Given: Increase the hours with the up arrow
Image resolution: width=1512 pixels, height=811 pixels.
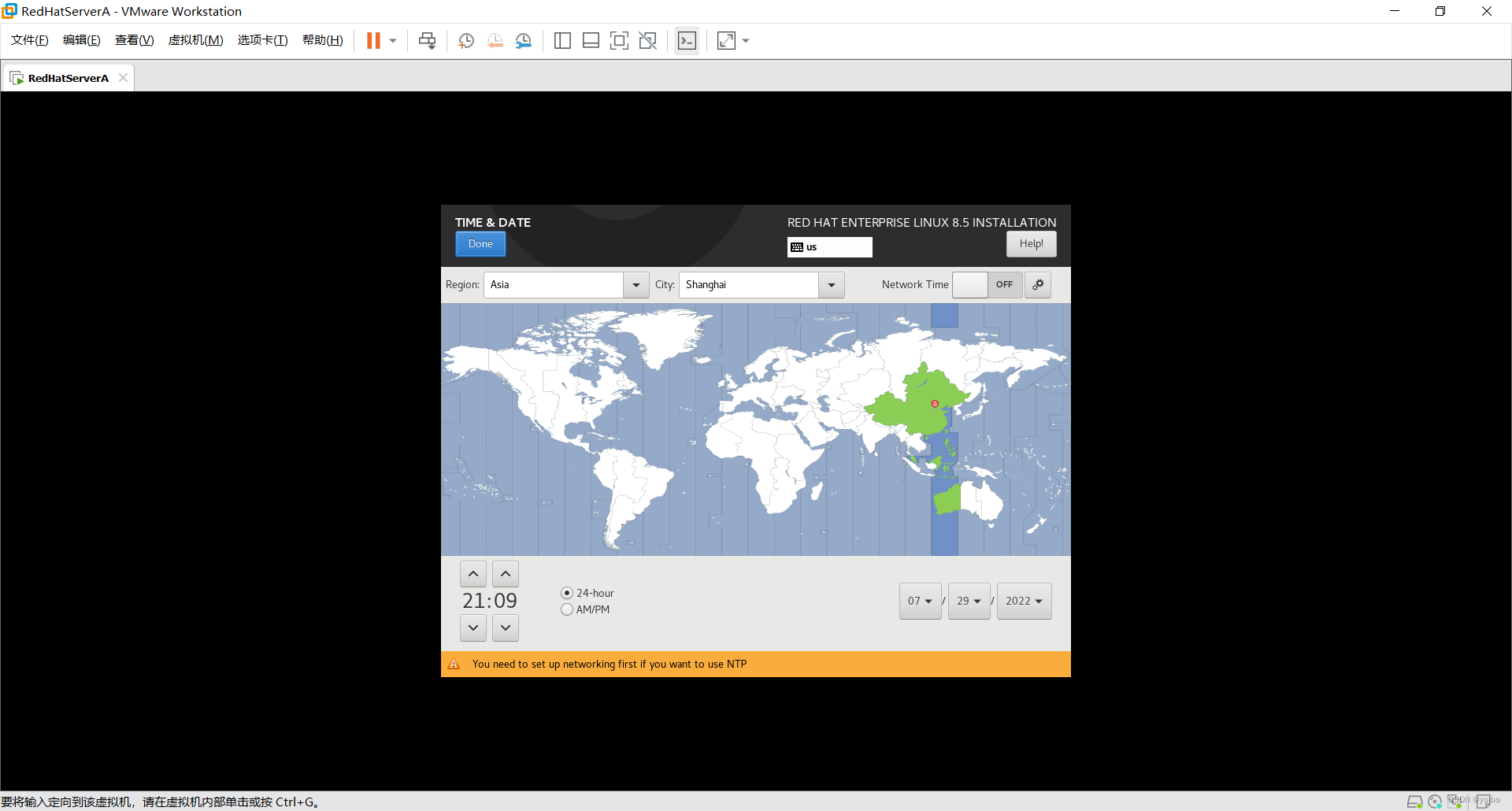Looking at the screenshot, I should [x=473, y=574].
